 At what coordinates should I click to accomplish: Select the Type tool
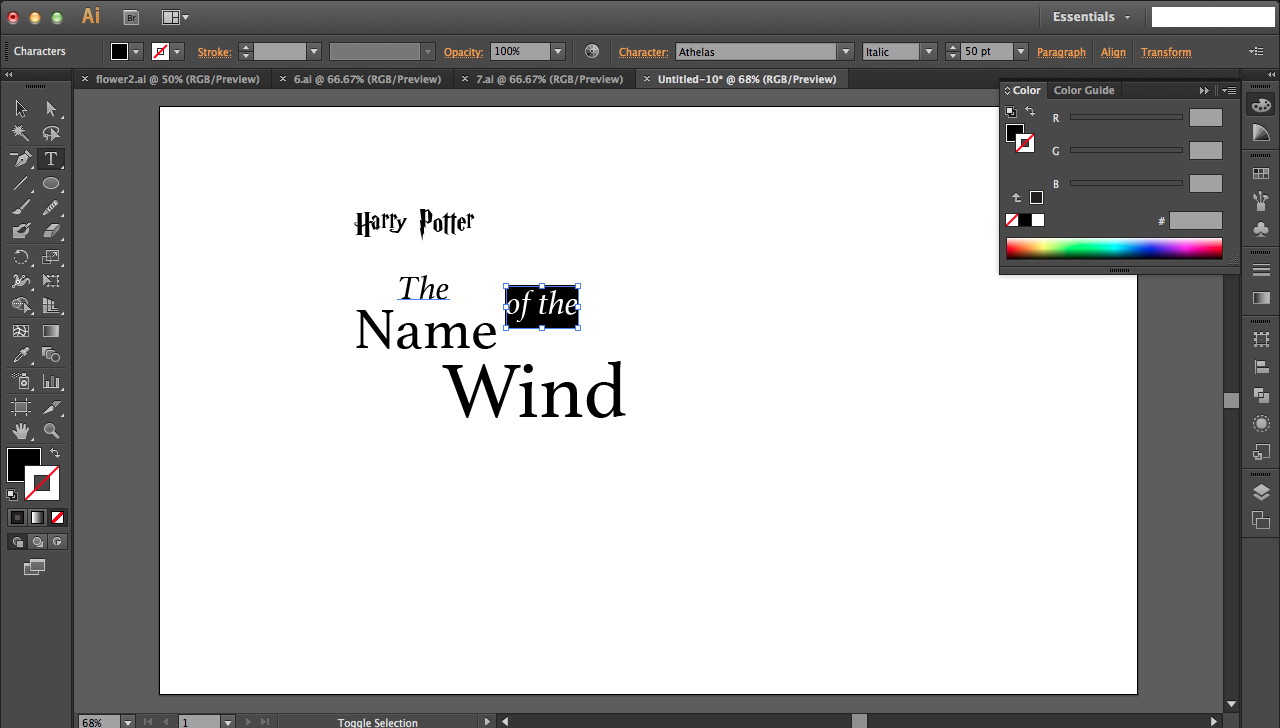[x=51, y=159]
